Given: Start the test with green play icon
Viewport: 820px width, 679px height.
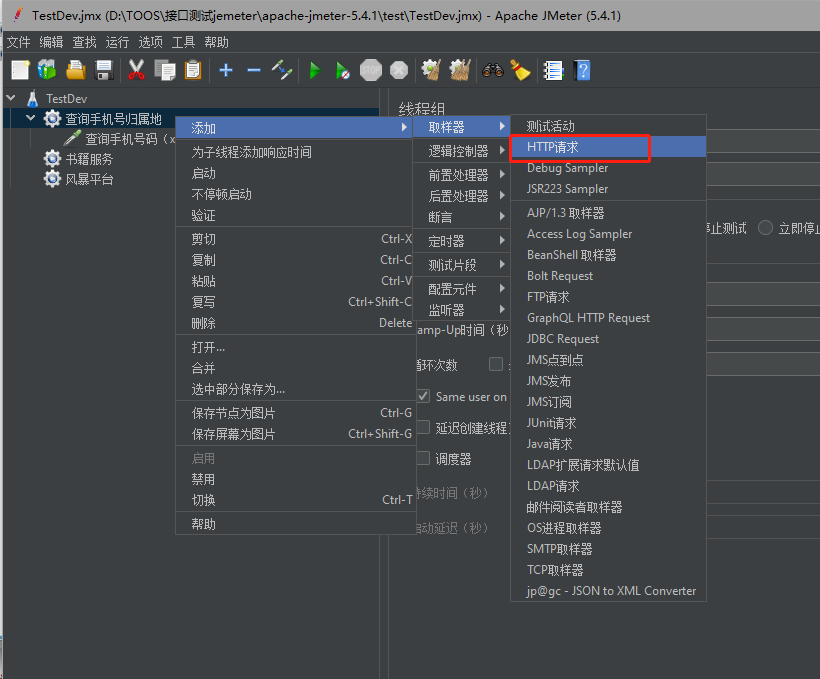Looking at the screenshot, I should click(x=315, y=70).
